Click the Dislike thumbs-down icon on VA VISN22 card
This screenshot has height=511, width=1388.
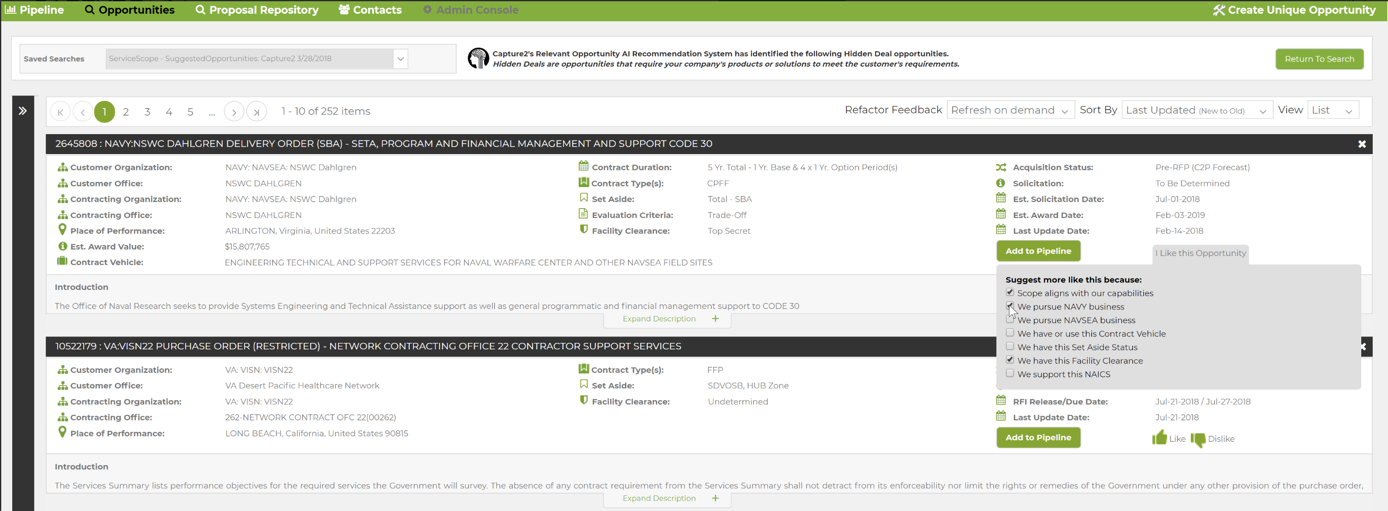pos(1198,439)
